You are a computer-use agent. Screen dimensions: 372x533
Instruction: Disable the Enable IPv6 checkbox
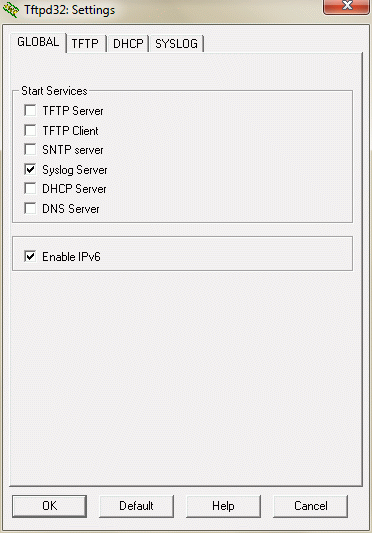(x=30, y=256)
